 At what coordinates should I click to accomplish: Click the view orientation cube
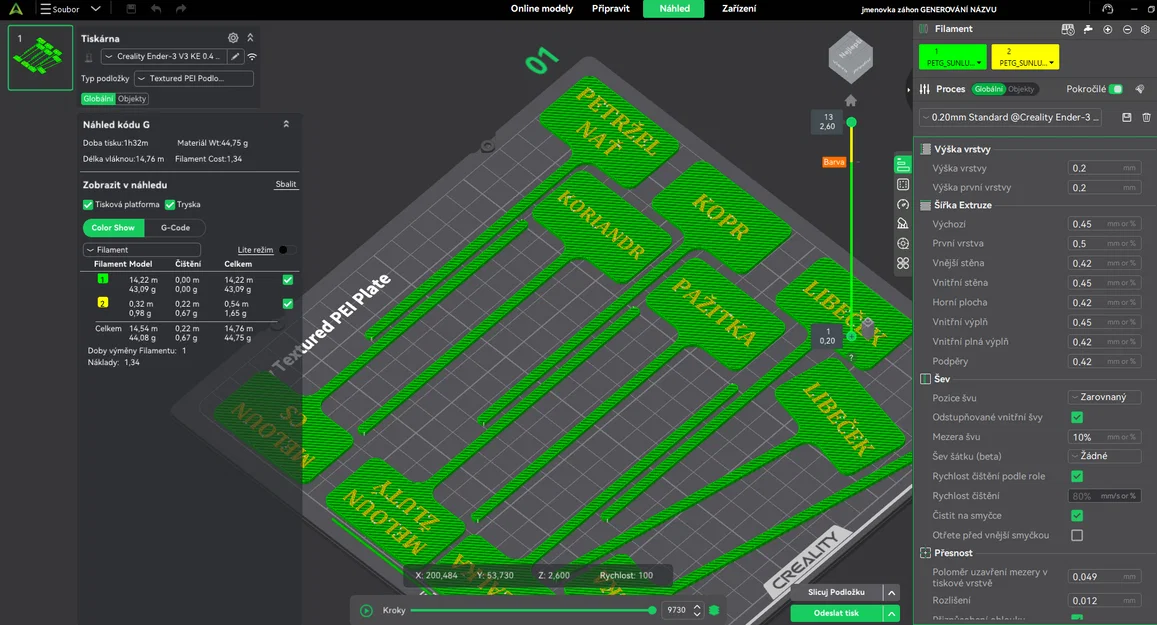click(851, 58)
